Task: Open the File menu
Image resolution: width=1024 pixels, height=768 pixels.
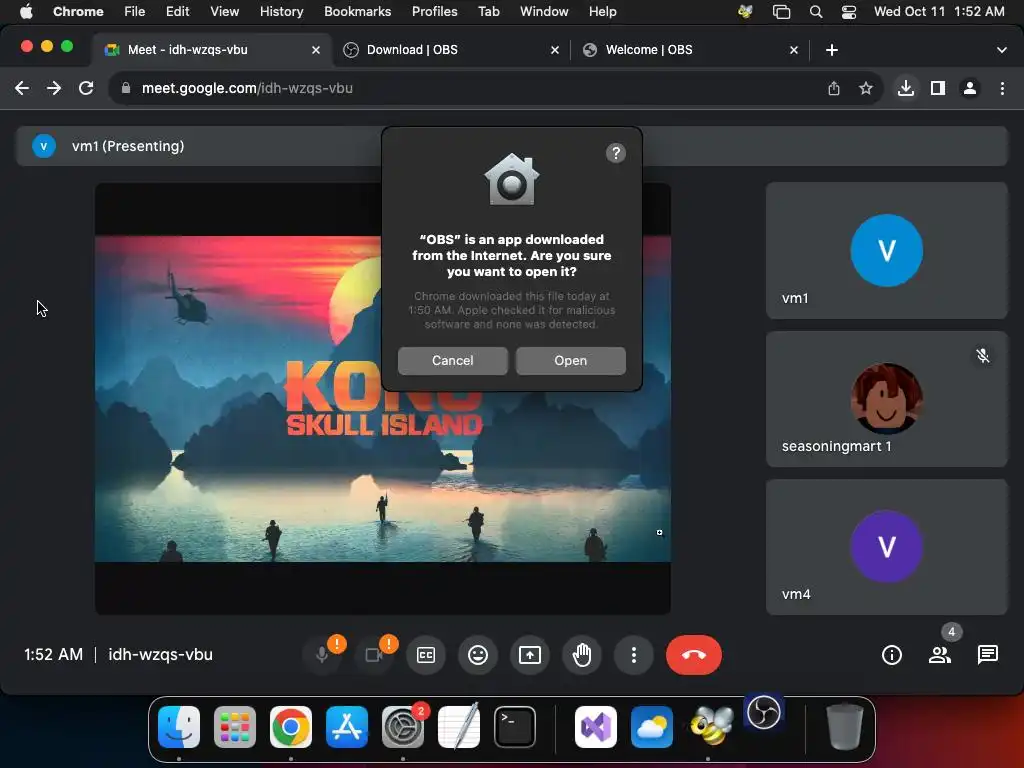Action: click(135, 11)
